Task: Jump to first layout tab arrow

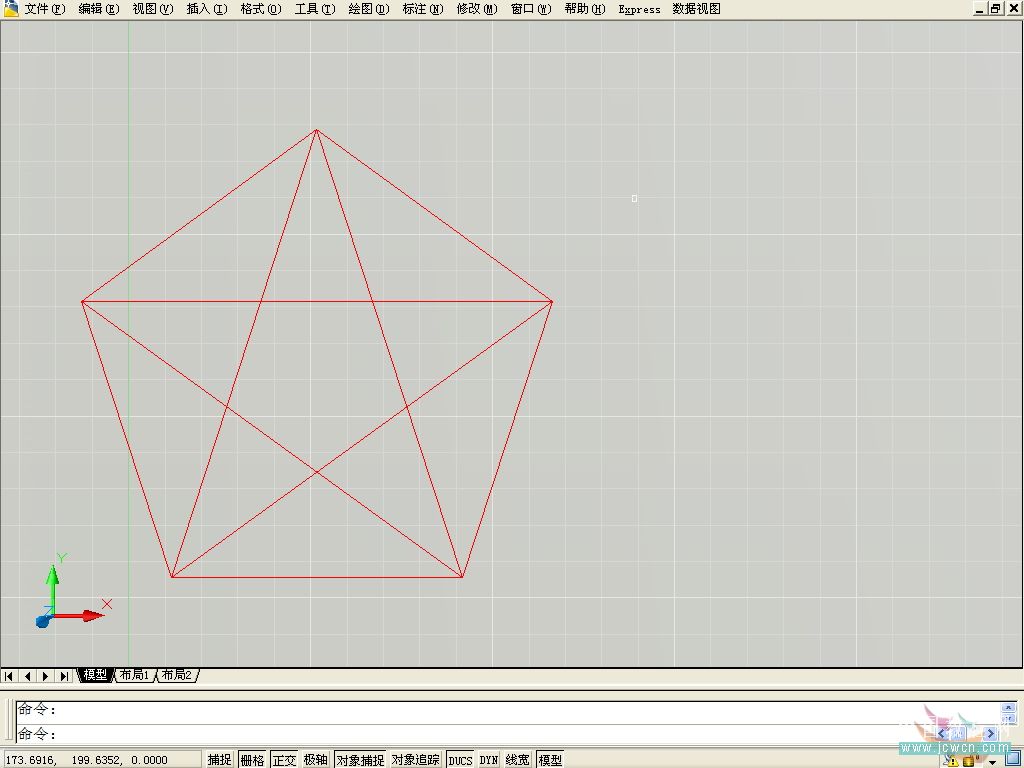Action: pyautogui.click(x=10, y=676)
